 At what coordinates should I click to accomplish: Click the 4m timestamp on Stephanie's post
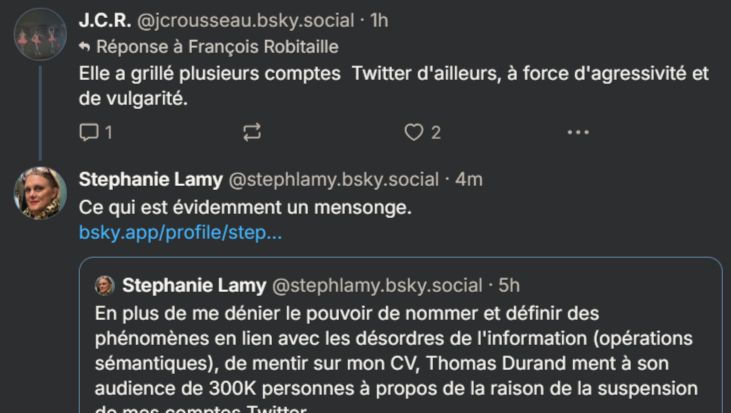tap(469, 180)
